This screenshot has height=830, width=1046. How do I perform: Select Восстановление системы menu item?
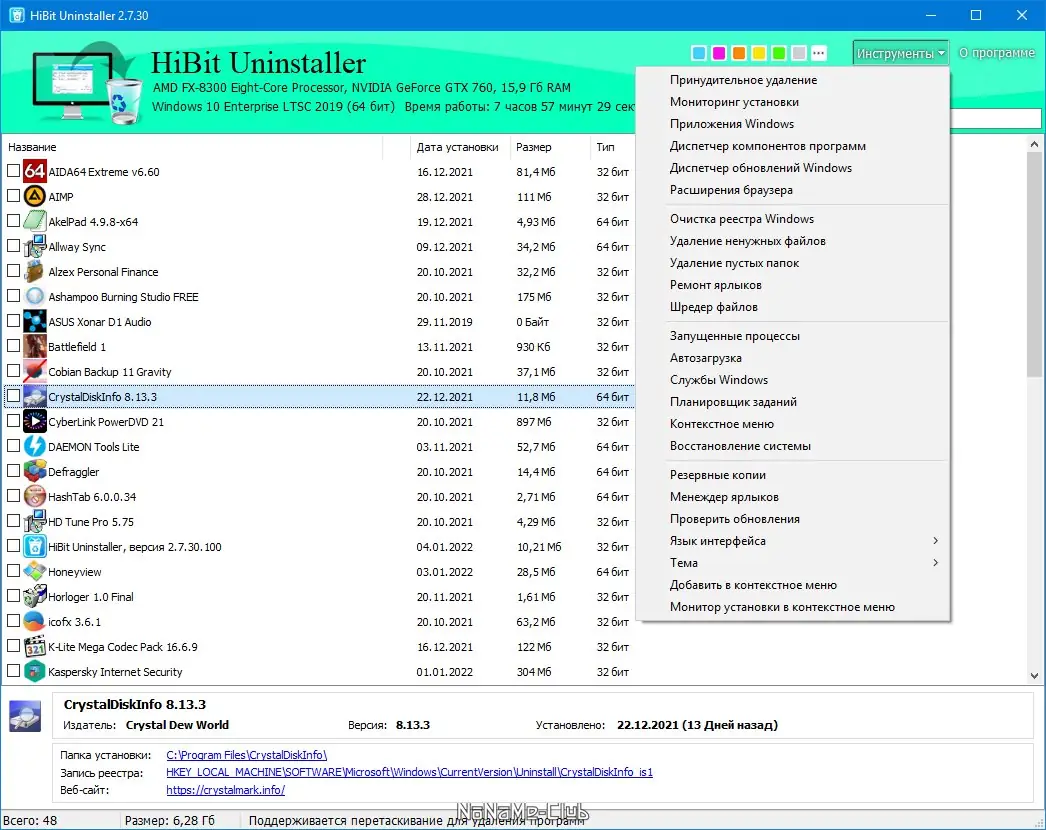tap(793, 446)
